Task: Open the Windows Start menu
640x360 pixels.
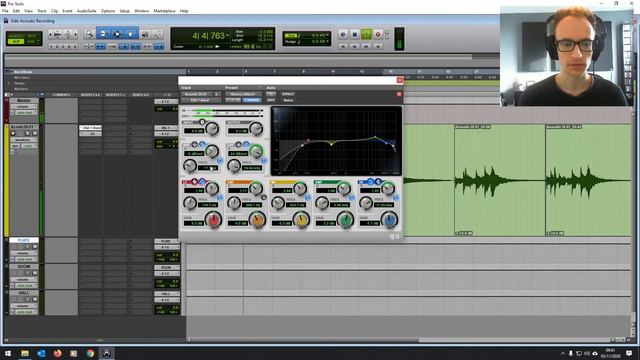Action: point(8,353)
